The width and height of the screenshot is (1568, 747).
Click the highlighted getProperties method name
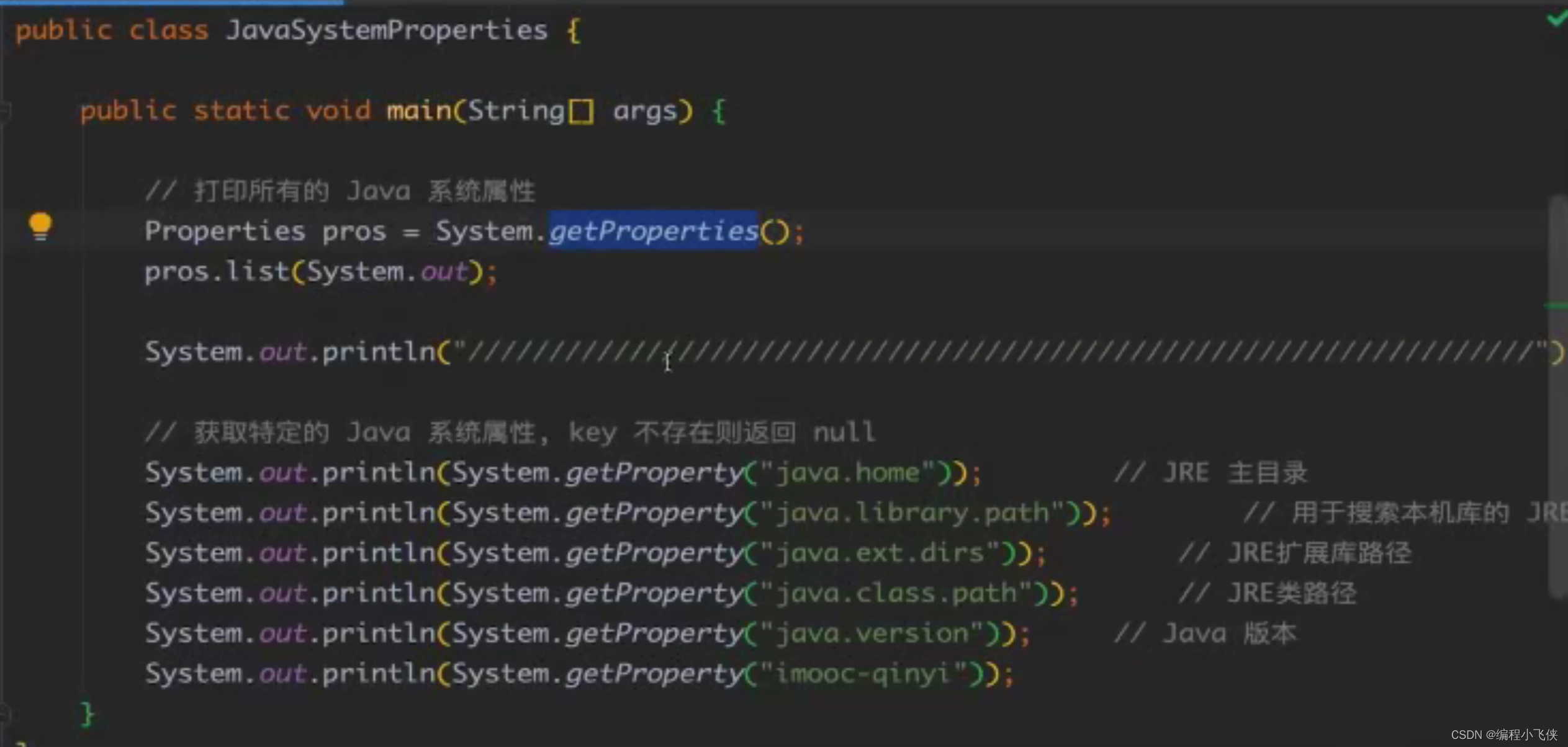(x=653, y=231)
